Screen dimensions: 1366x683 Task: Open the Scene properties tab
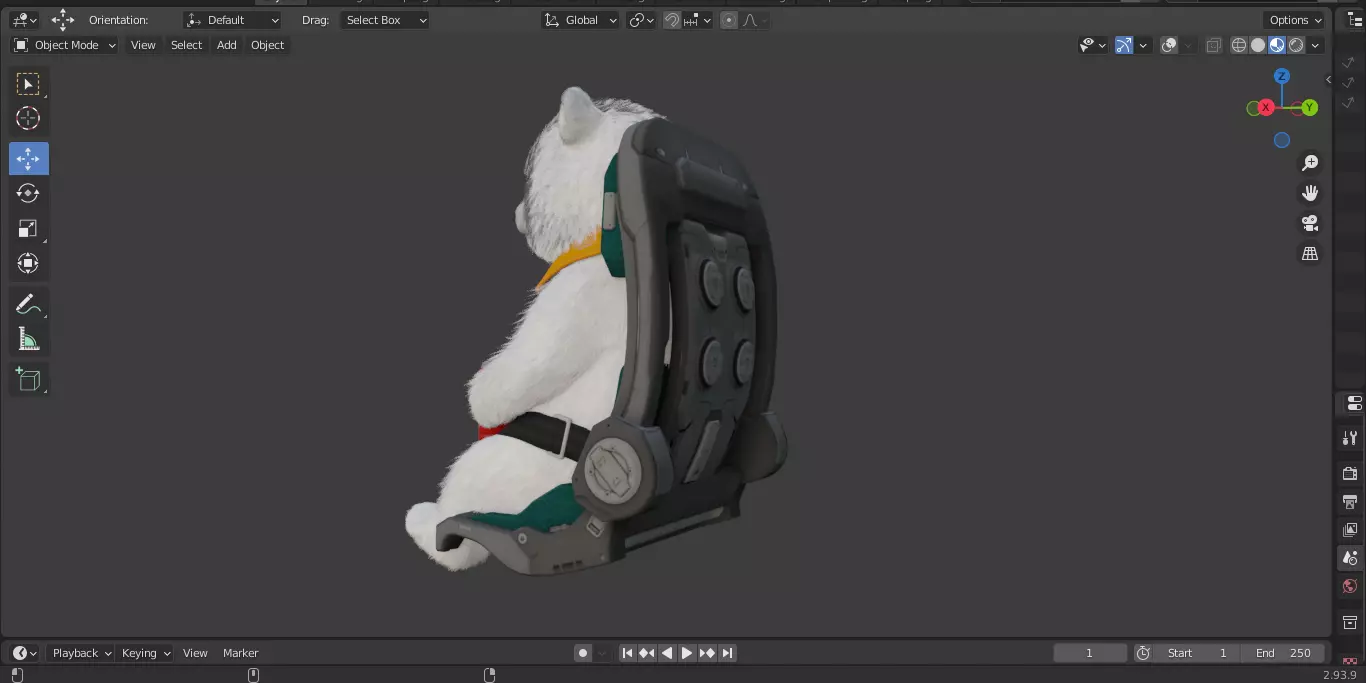pos(1350,558)
